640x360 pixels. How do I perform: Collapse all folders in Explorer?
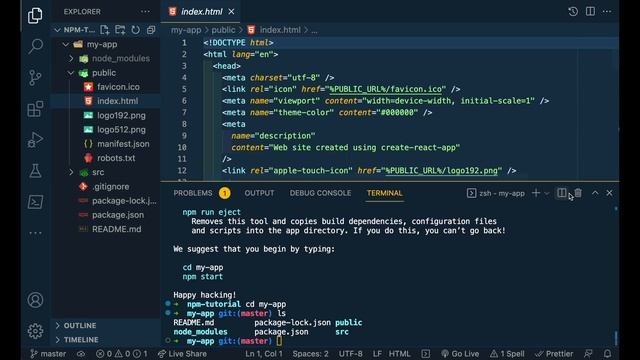[151, 30]
